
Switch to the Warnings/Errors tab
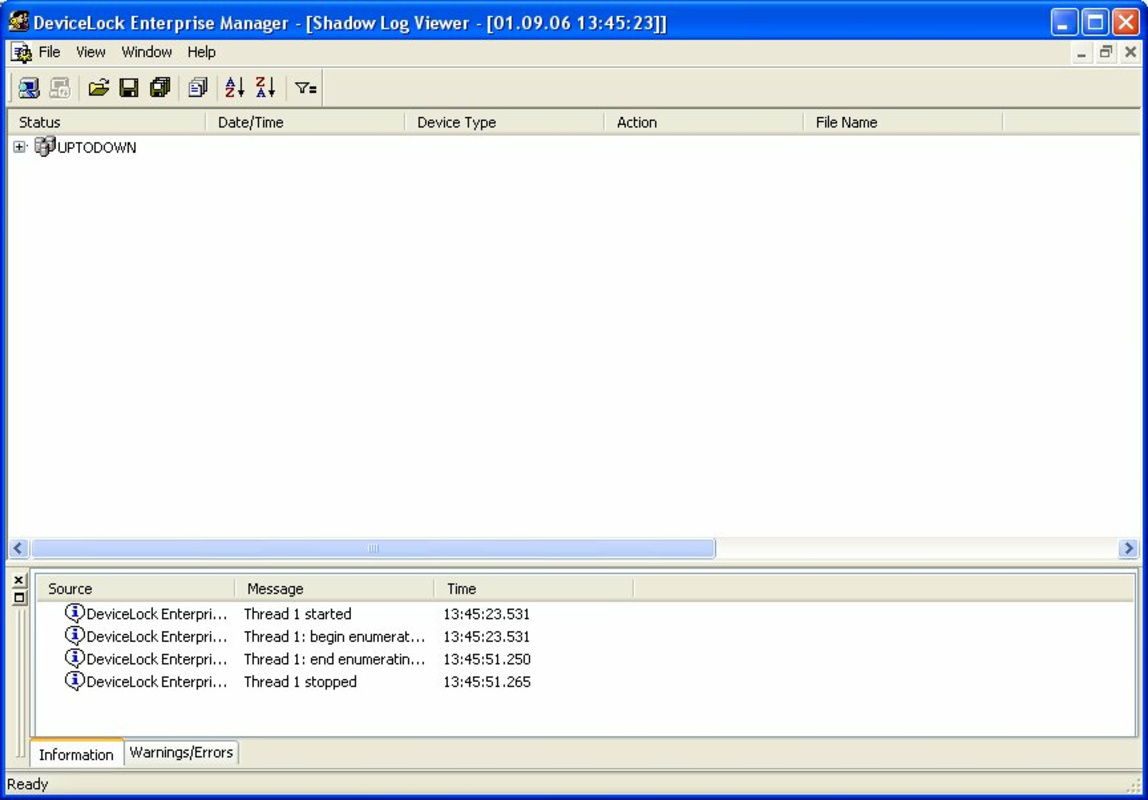tap(181, 752)
